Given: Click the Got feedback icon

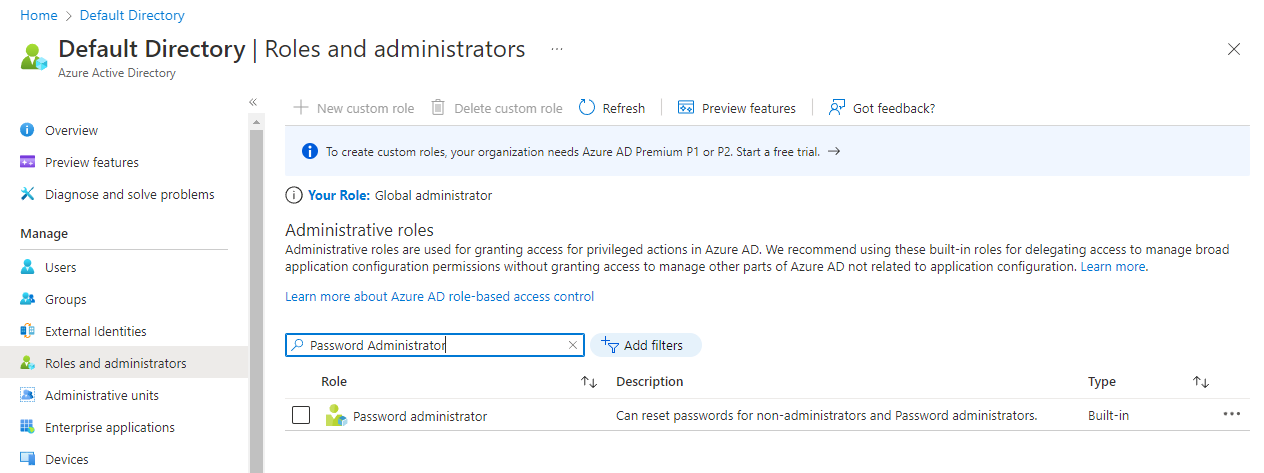Looking at the screenshot, I should point(838,108).
